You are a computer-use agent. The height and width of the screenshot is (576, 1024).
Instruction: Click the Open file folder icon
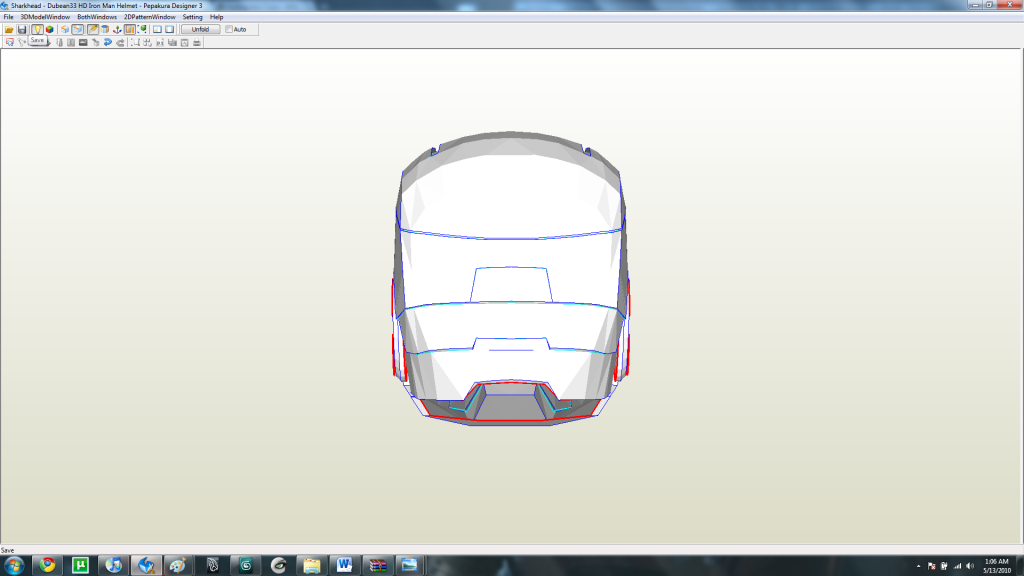tap(9, 29)
